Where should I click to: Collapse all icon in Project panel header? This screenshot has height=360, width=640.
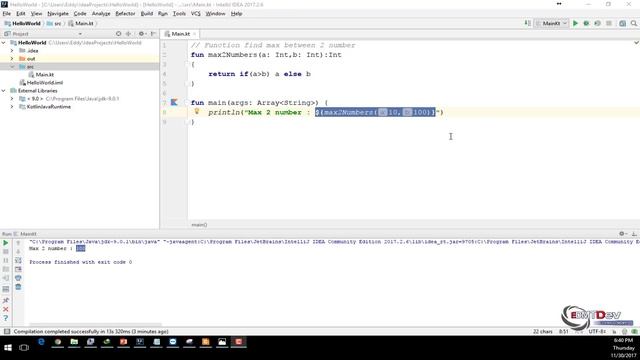point(128,34)
